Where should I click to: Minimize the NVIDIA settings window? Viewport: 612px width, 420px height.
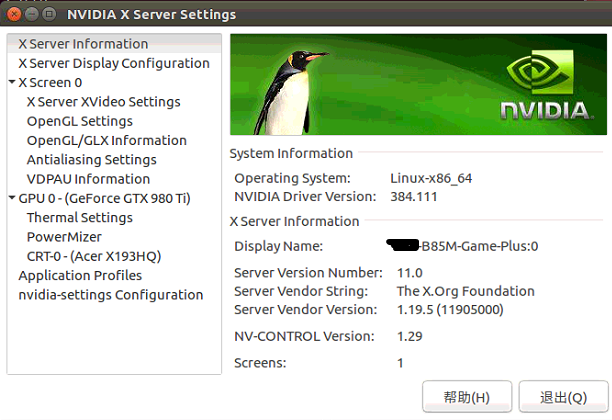[32, 14]
